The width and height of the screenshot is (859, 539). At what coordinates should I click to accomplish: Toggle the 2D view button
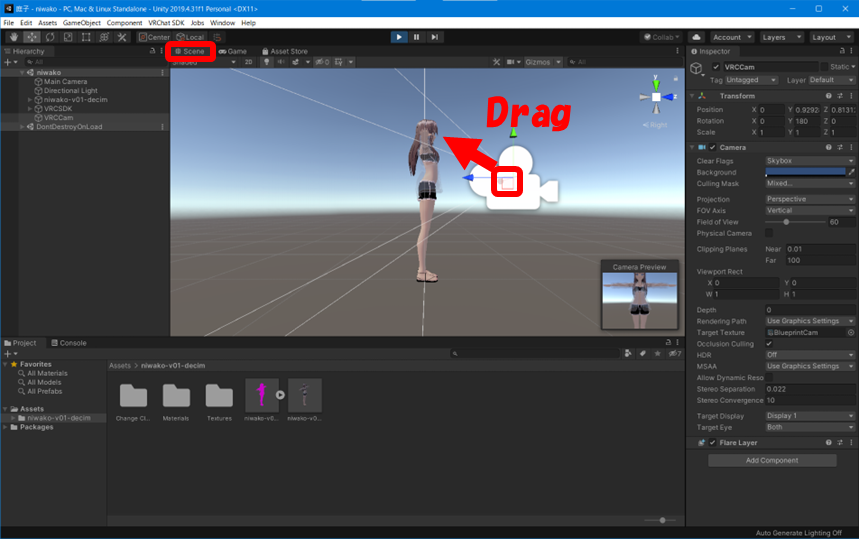(x=248, y=62)
